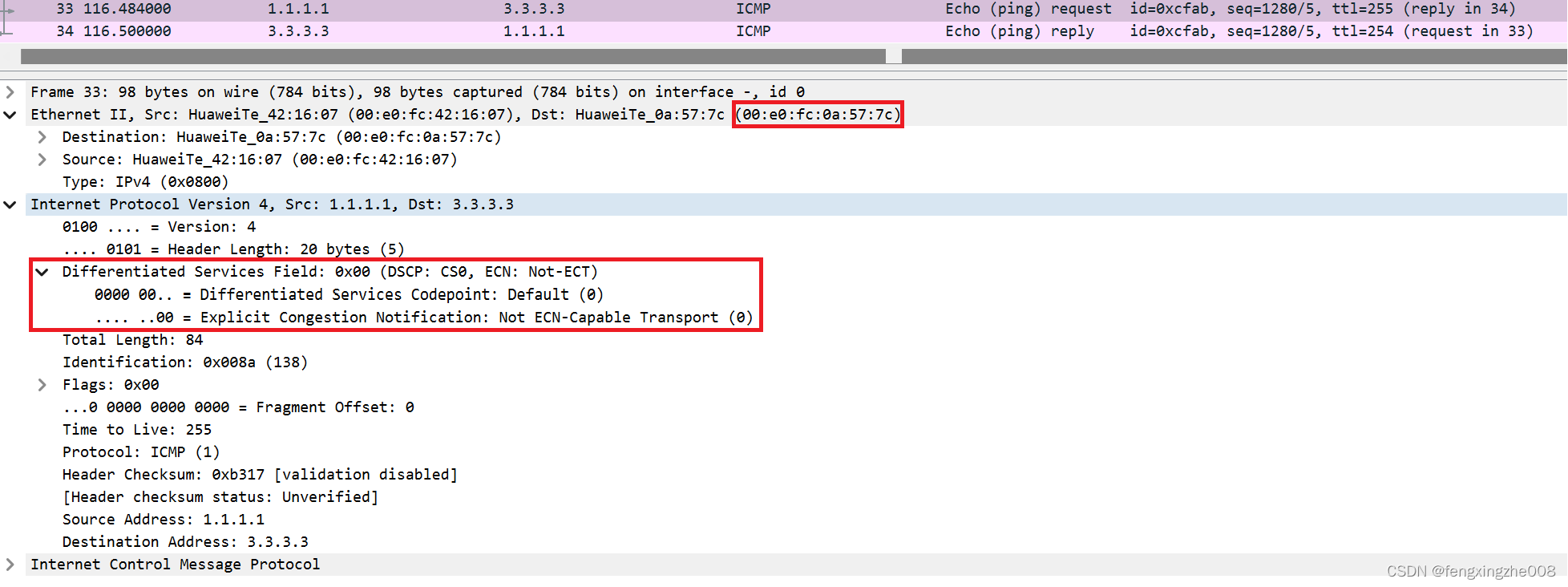Image resolution: width=1568 pixels, height=587 pixels.
Task: Select the Header Length: 20 bytes field
Action: pyautogui.click(x=233, y=249)
